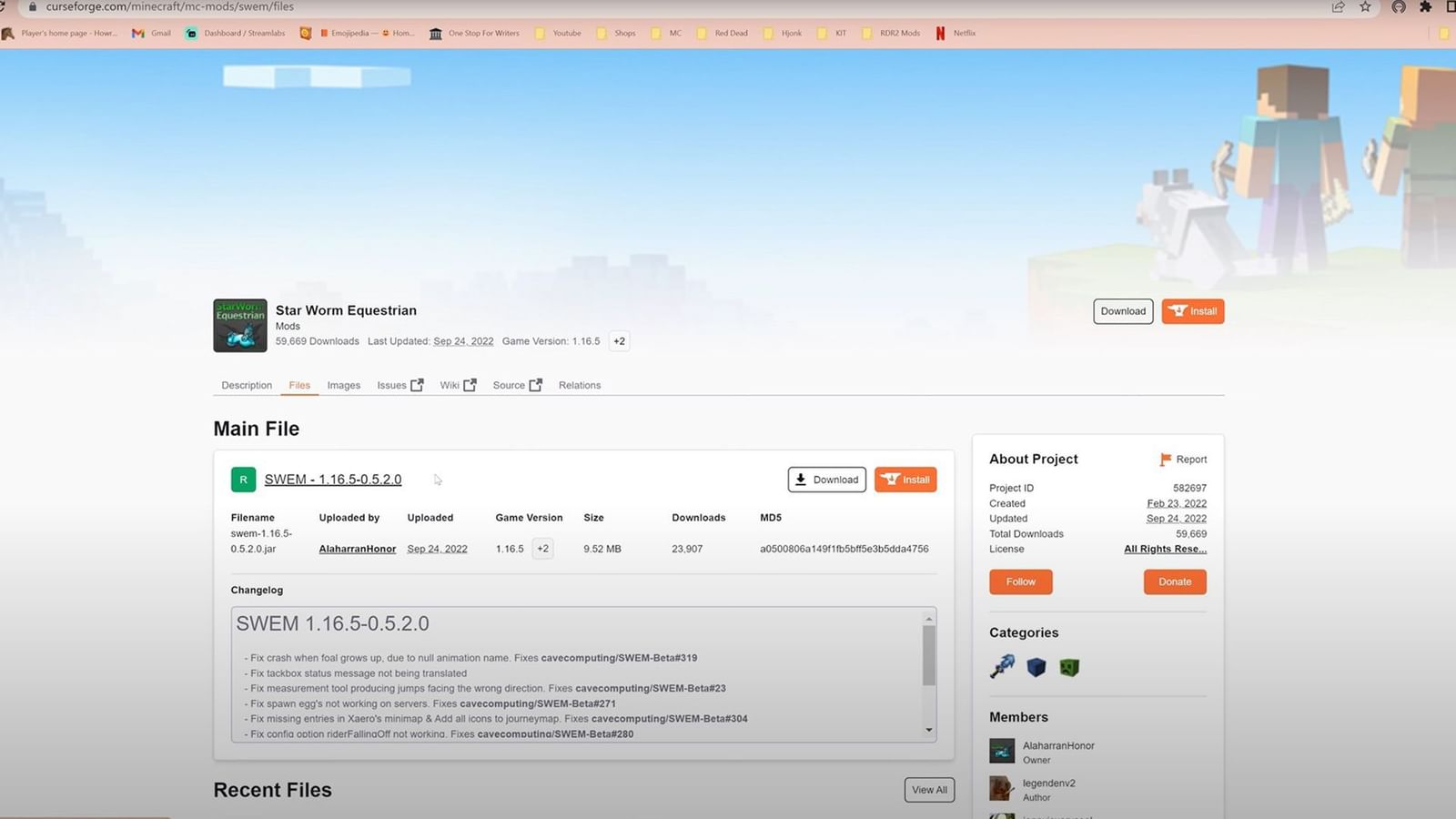Image resolution: width=1456 pixels, height=819 pixels.
Task: Open the equipment category icon under Categories
Action: (x=1004, y=666)
